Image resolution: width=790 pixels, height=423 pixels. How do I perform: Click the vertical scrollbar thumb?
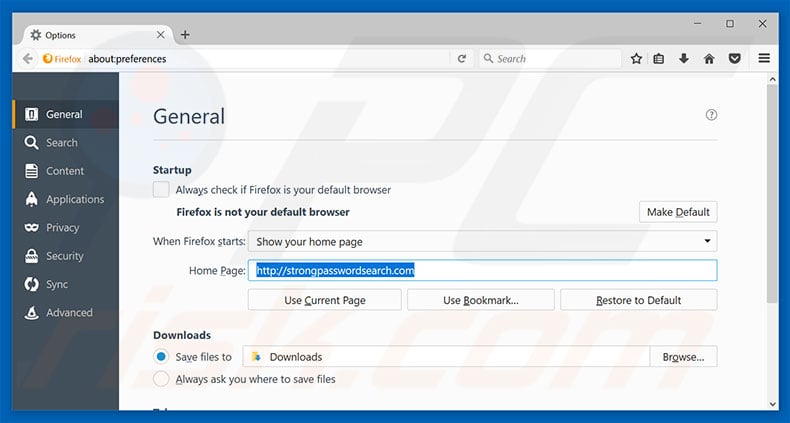point(772,193)
